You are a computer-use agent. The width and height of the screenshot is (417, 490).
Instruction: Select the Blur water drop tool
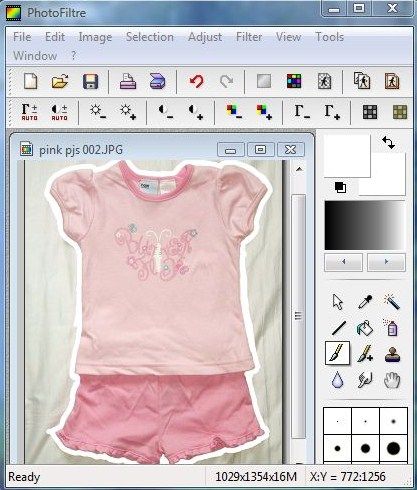point(337,380)
